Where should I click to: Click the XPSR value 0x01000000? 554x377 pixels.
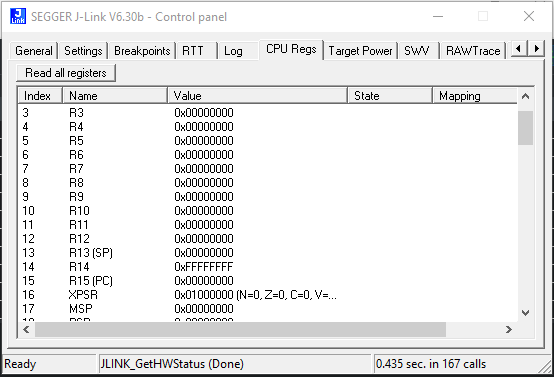[x=204, y=295]
